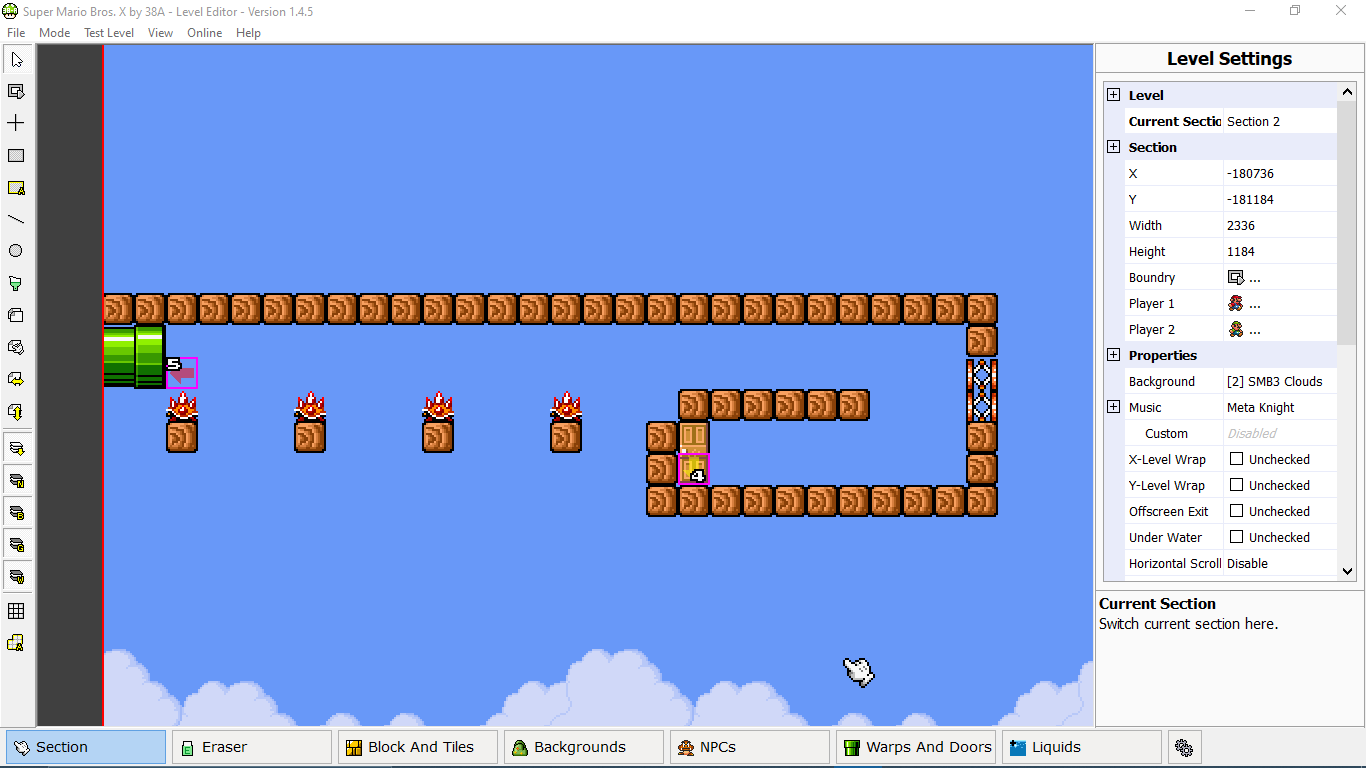Edit the section Width value 2336
Screen dimensions: 1366x768
pos(1280,225)
